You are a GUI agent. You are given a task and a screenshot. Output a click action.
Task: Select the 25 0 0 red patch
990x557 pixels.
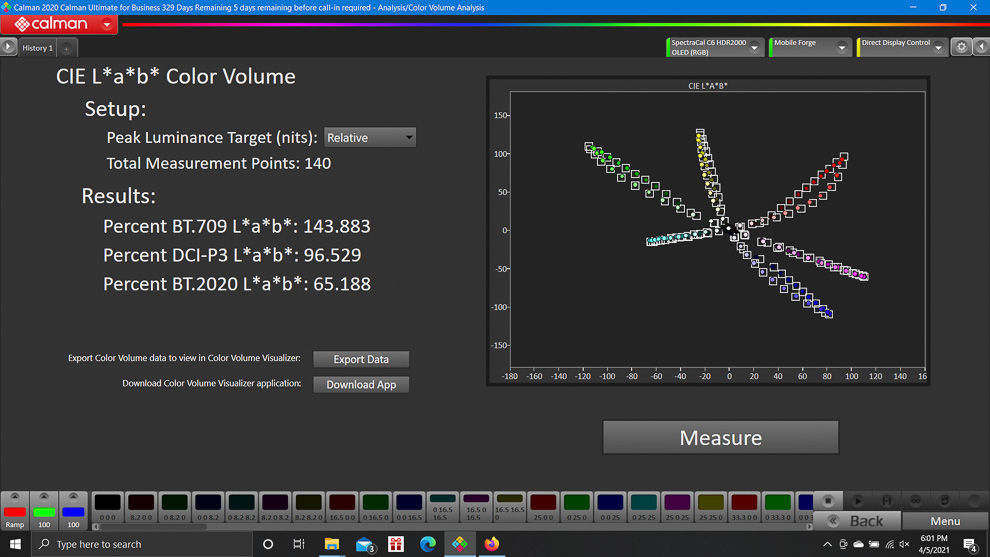tap(543, 506)
